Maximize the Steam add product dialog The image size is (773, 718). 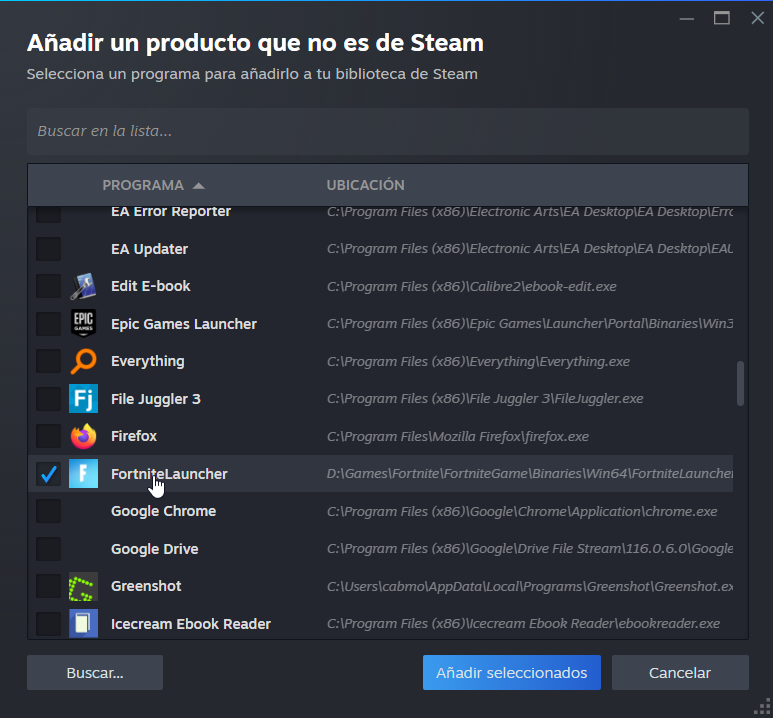(722, 18)
